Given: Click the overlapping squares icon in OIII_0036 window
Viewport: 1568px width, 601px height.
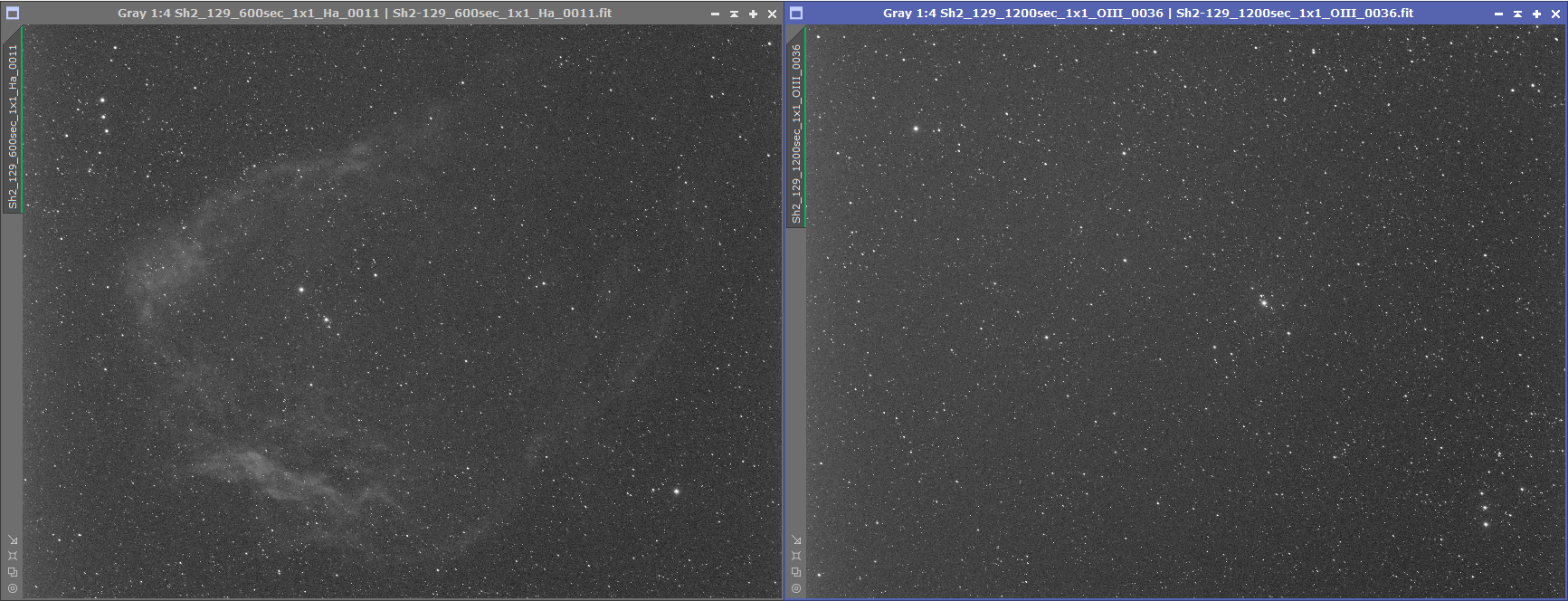Looking at the screenshot, I should point(796,572).
